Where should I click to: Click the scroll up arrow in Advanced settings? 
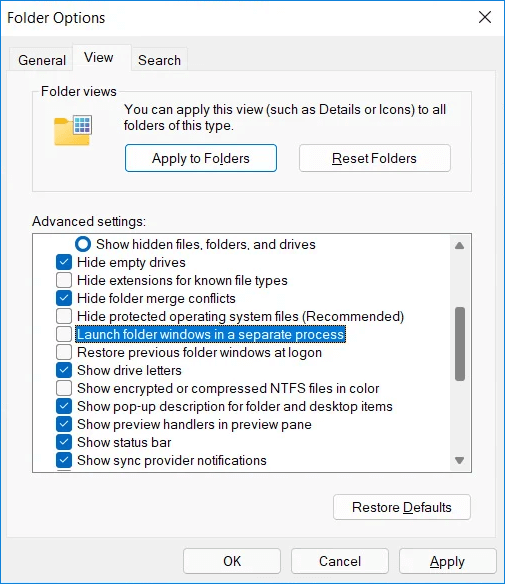[x=460, y=245]
